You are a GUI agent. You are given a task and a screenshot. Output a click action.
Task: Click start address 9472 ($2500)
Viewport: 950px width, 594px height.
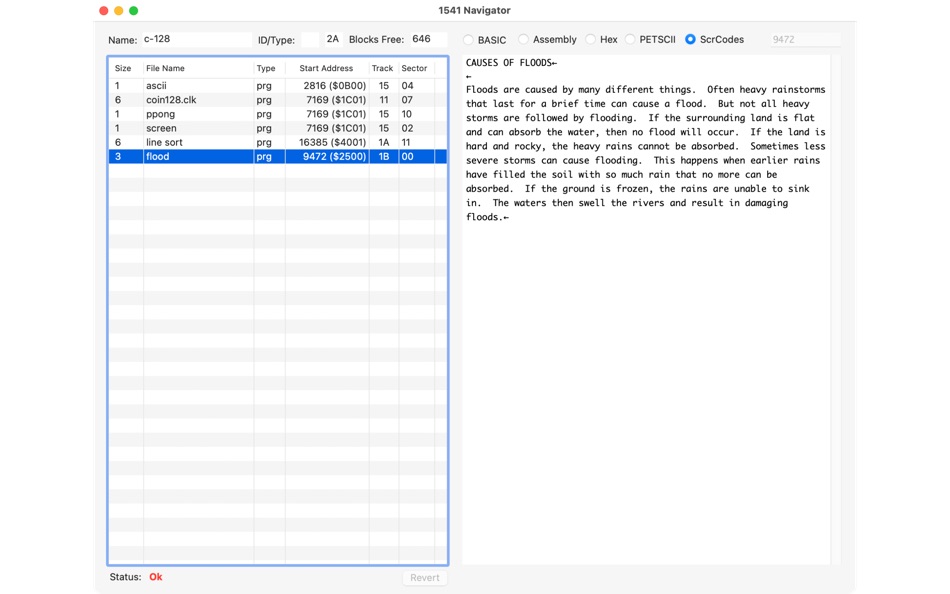pos(335,156)
